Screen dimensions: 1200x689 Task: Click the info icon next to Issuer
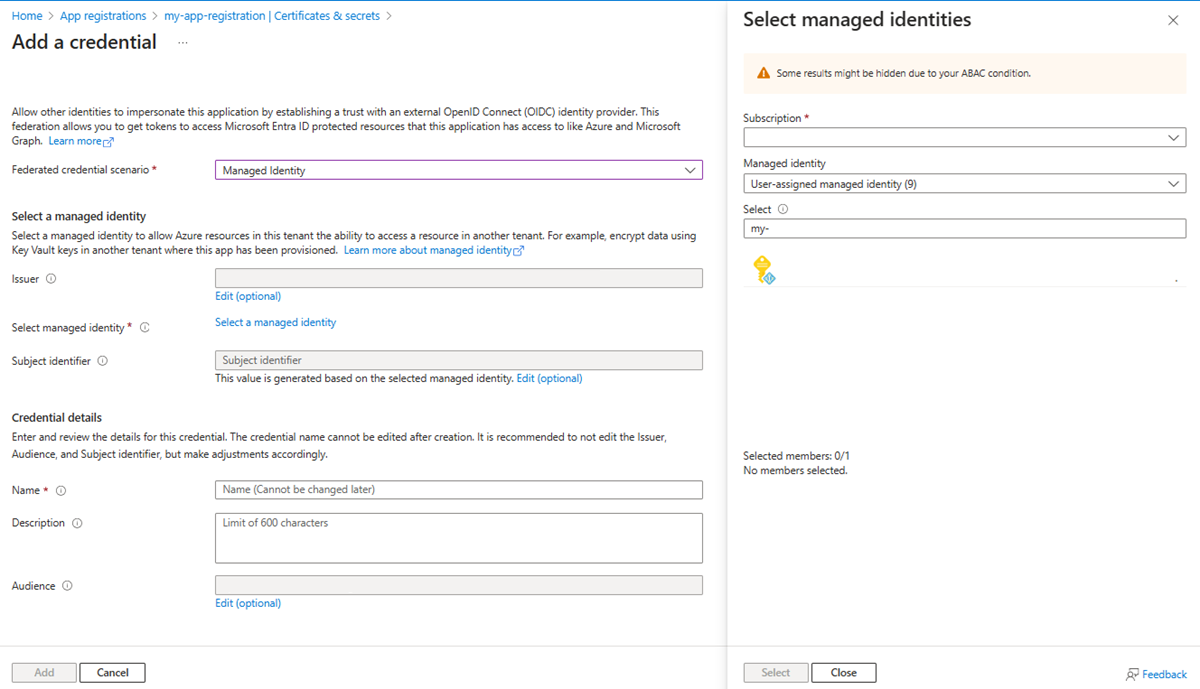click(51, 279)
